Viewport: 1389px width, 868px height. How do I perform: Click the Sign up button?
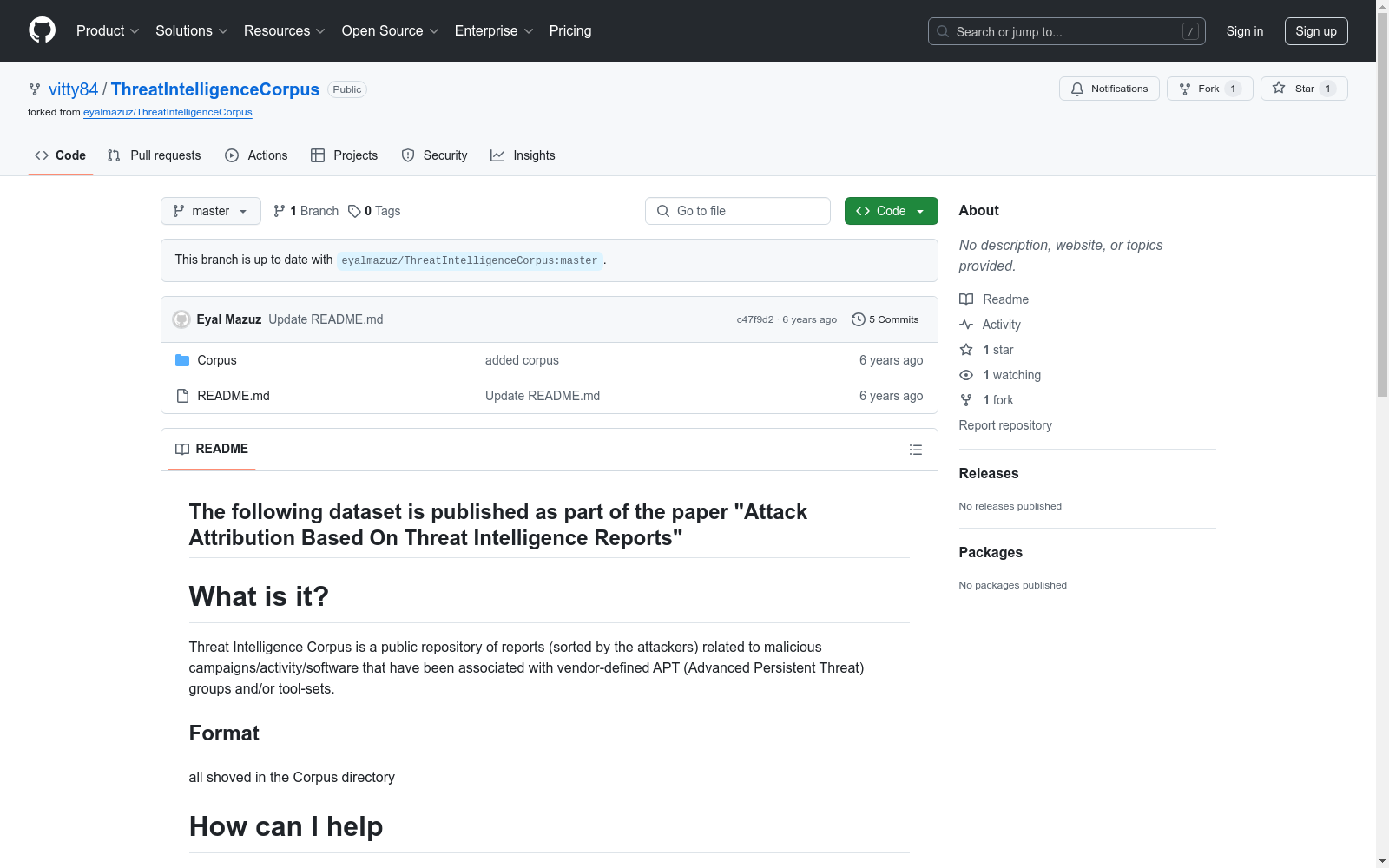click(1316, 31)
